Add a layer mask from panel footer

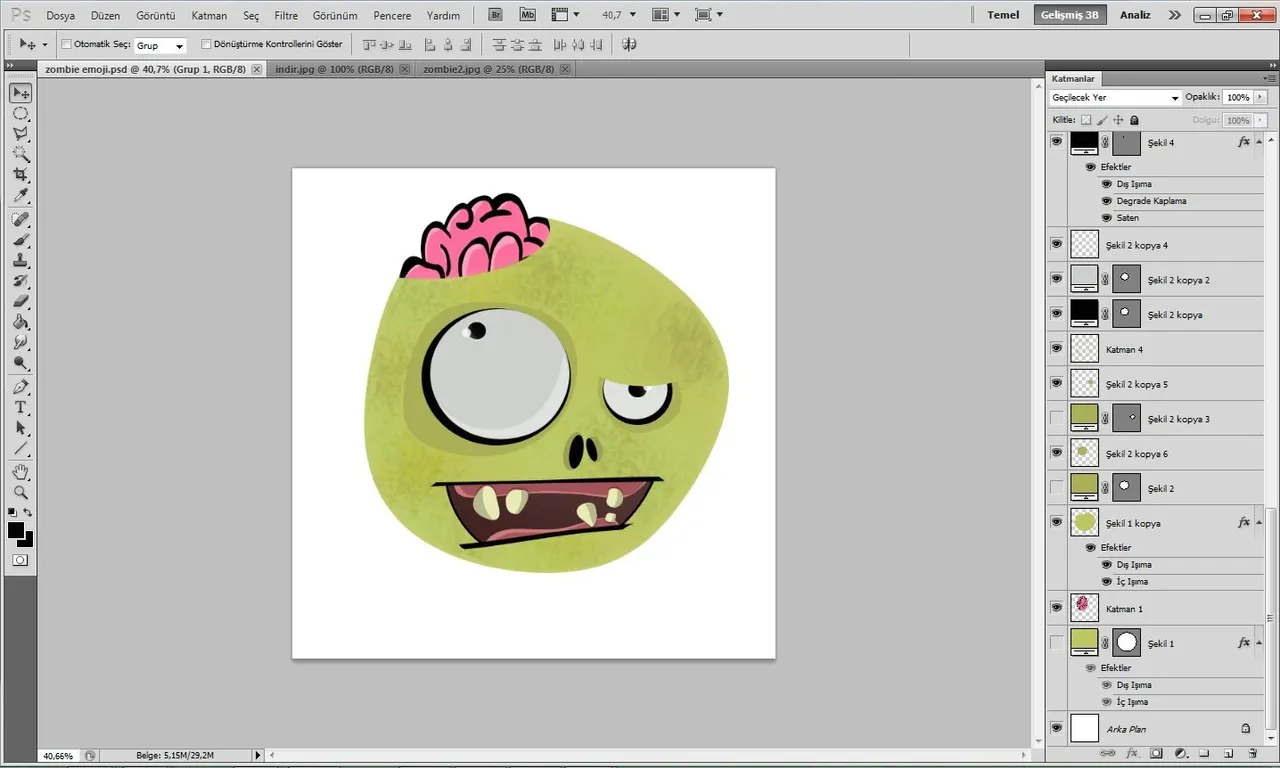click(1156, 753)
